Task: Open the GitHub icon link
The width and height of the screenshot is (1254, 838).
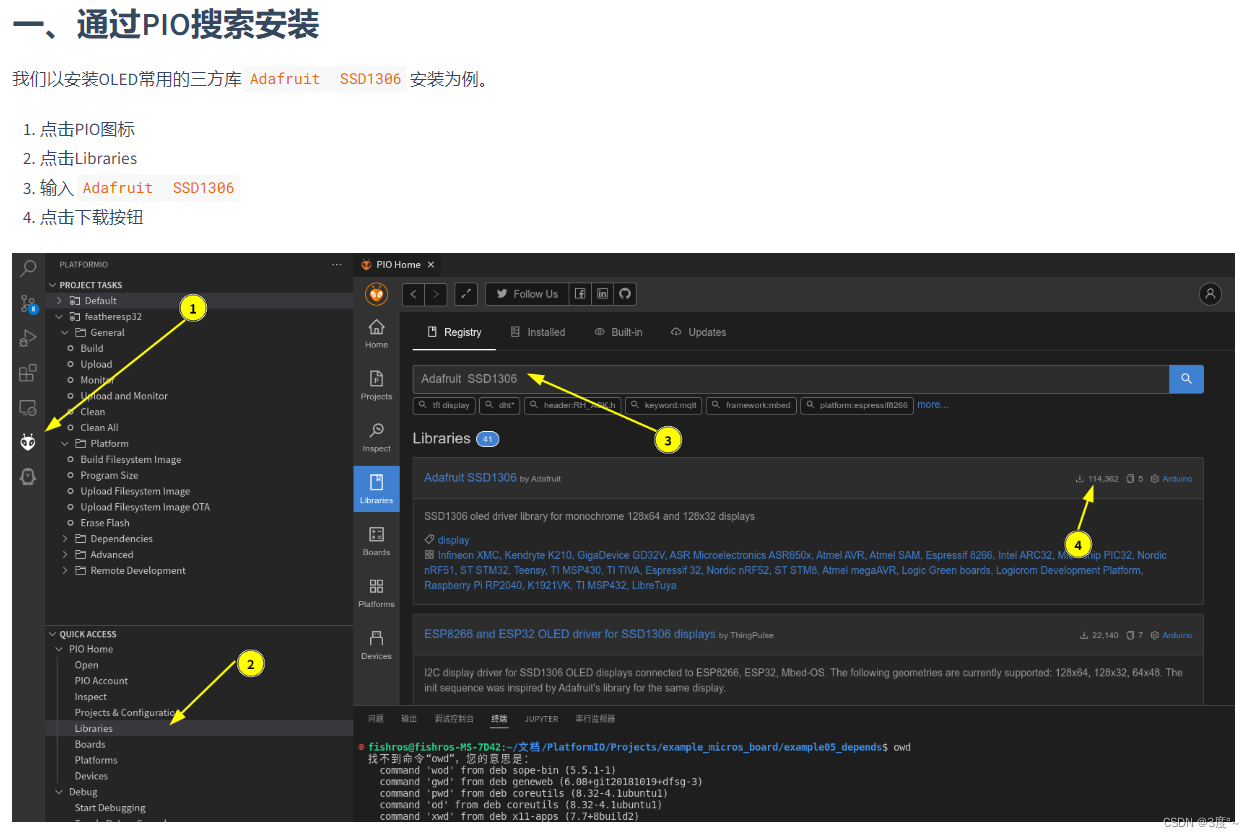Action: (625, 294)
